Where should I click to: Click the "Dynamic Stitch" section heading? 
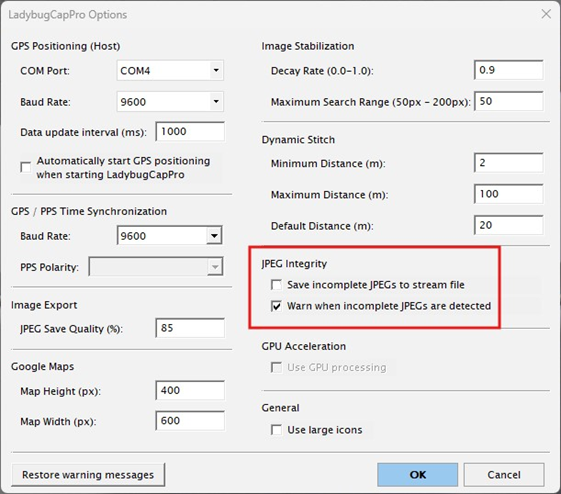pos(298,140)
